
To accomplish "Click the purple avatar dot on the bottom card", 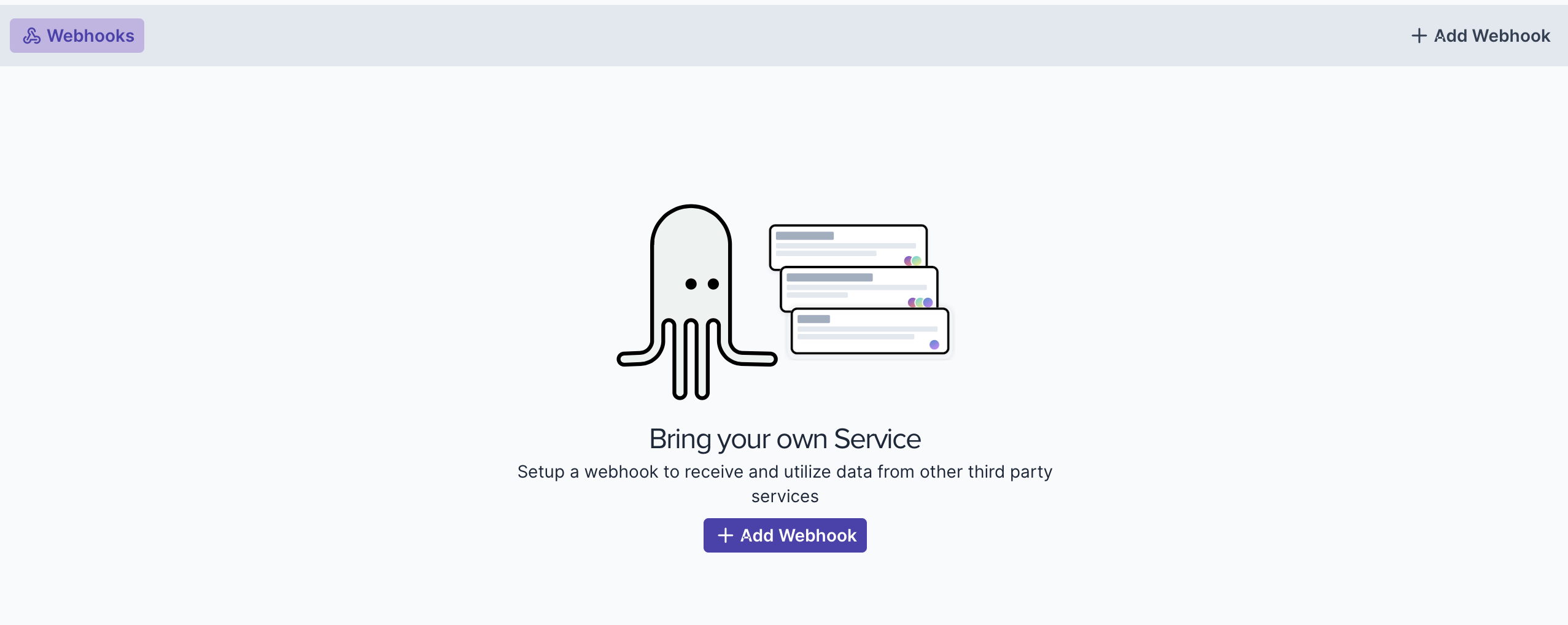I will tap(934, 344).
